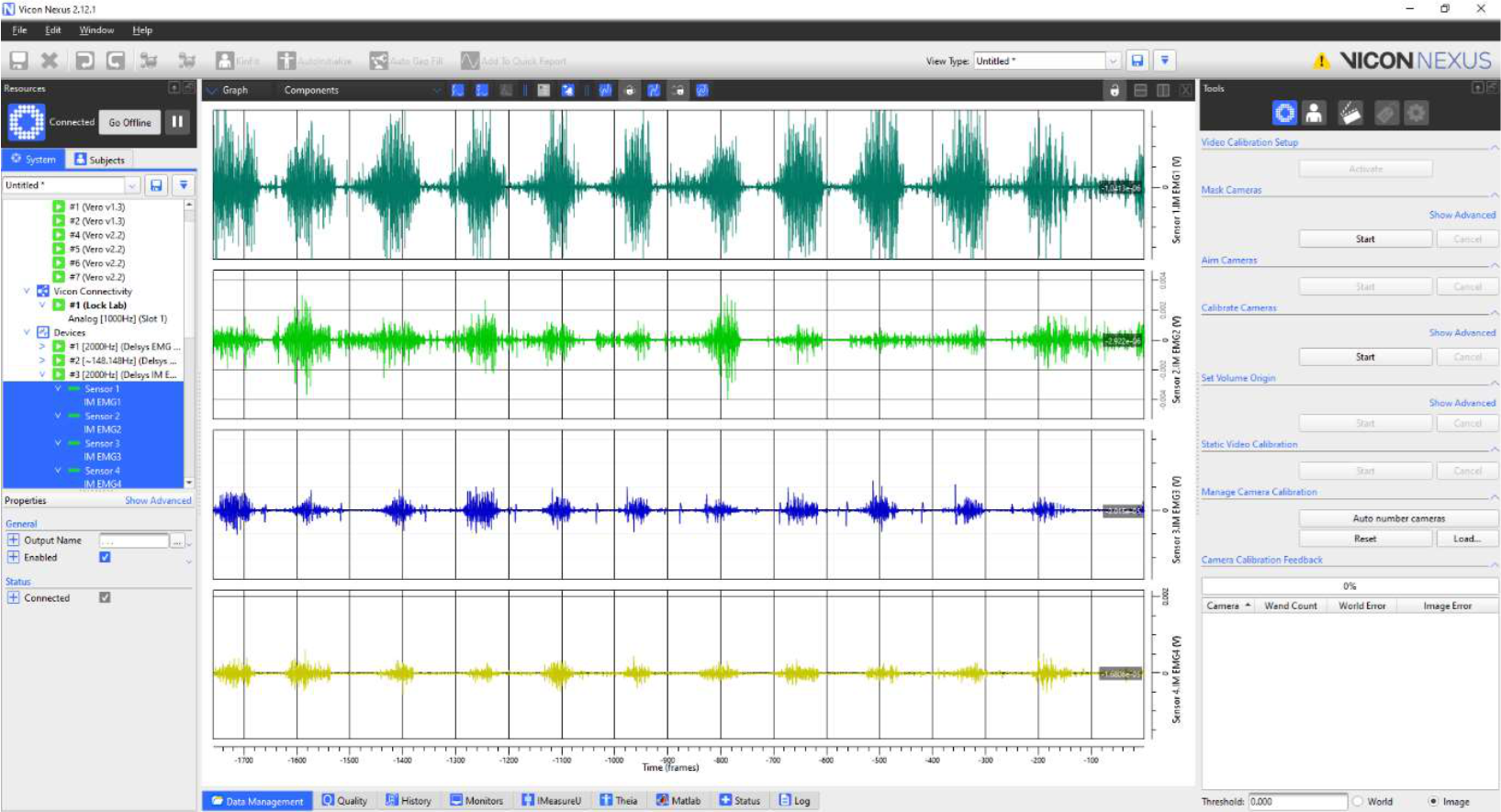Viewport: 1501px width, 812px height.
Task: Click the Redo arrow icon
Action: (116, 61)
